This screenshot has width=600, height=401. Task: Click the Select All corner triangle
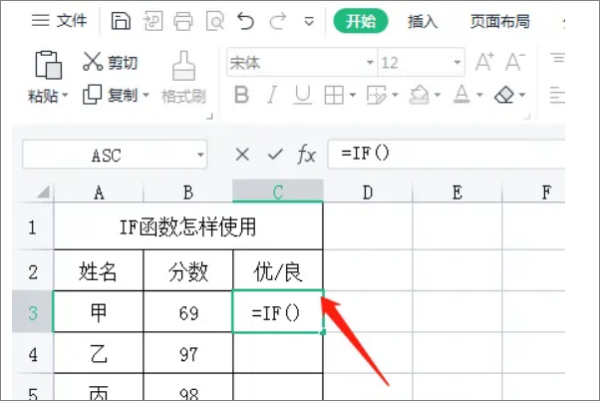point(43,192)
